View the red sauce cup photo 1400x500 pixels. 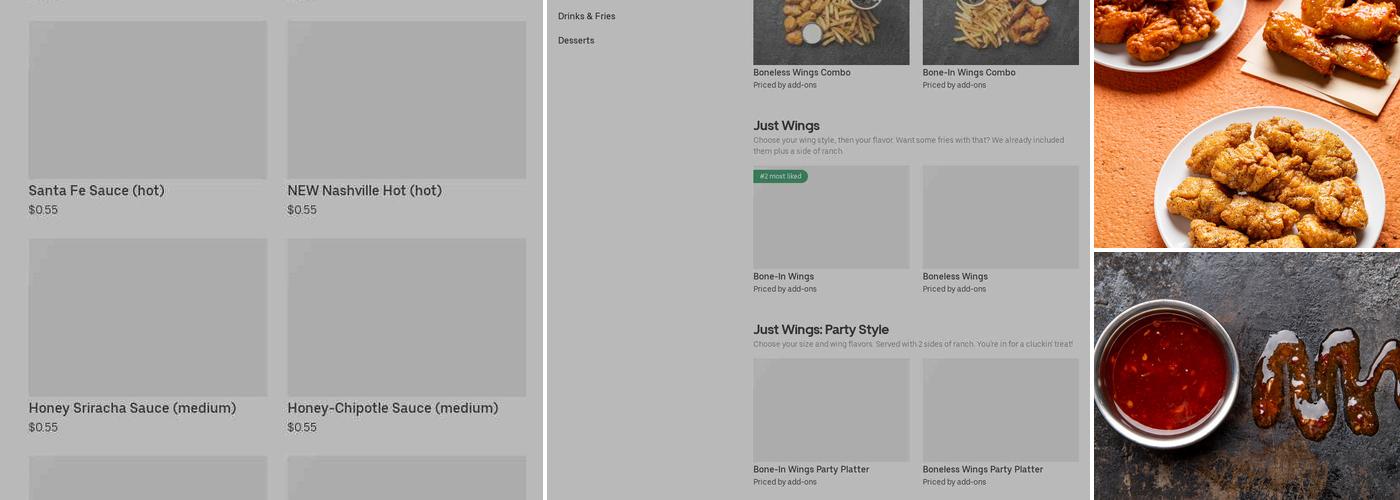tap(1246, 376)
